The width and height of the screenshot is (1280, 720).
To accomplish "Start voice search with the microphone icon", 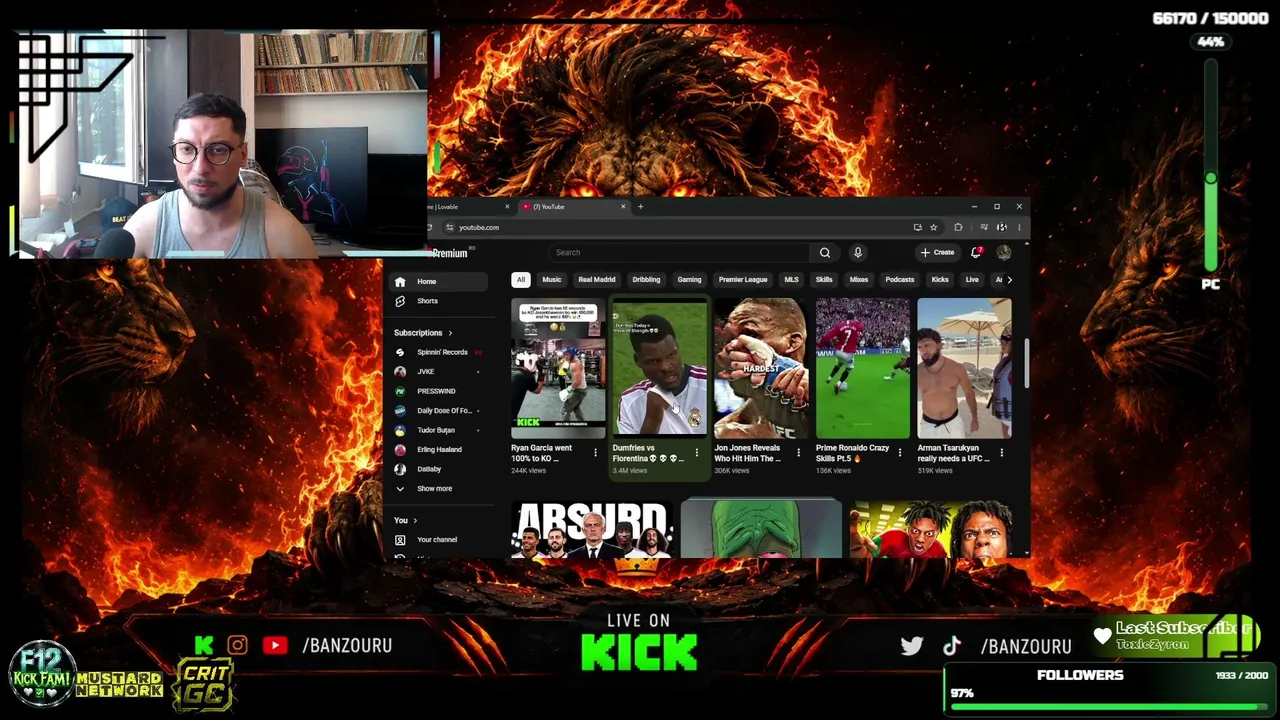I will pos(858,253).
